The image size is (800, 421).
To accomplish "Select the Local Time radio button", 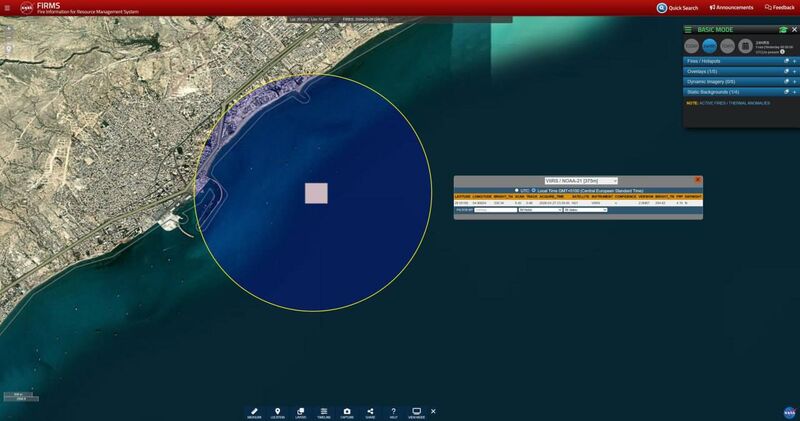I will click(x=534, y=190).
